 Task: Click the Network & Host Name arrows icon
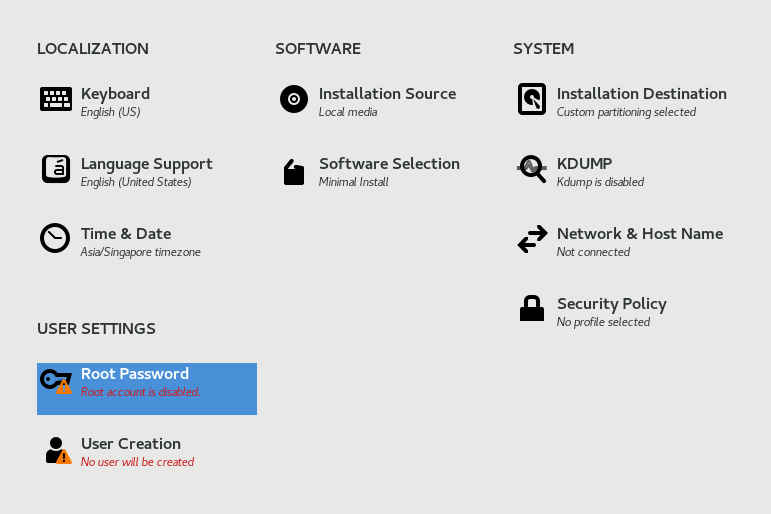(532, 239)
